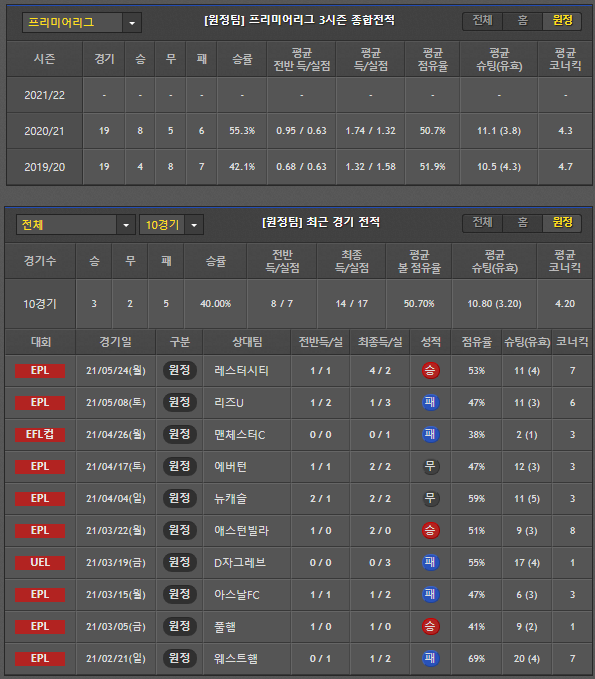Click blue 패 result icon for 아스날FC
The width and height of the screenshot is (595, 679).
pos(430,595)
